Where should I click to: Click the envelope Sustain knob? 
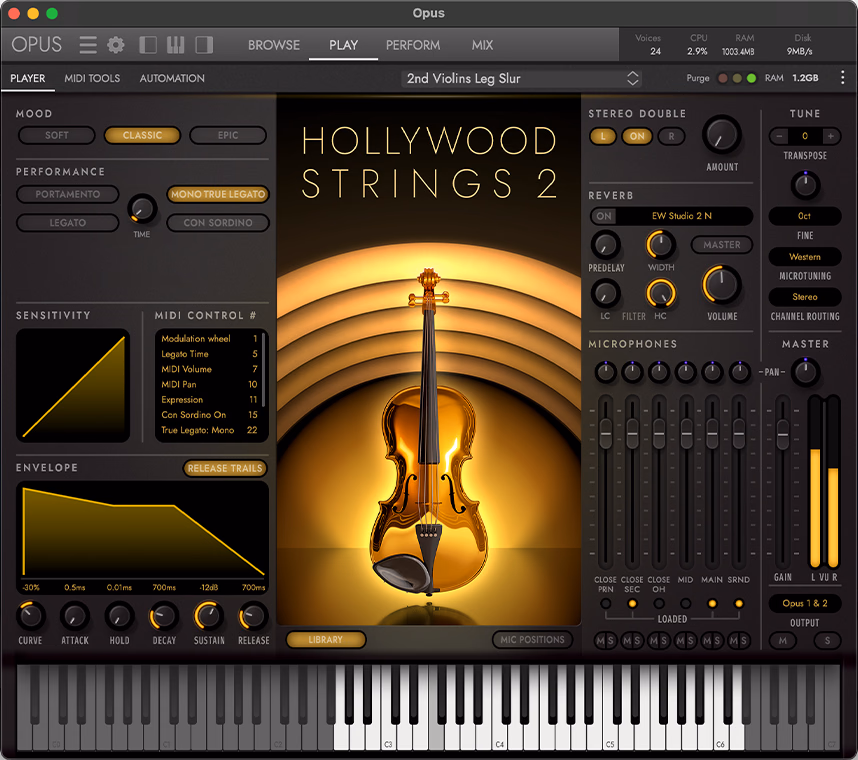pyautogui.click(x=209, y=616)
